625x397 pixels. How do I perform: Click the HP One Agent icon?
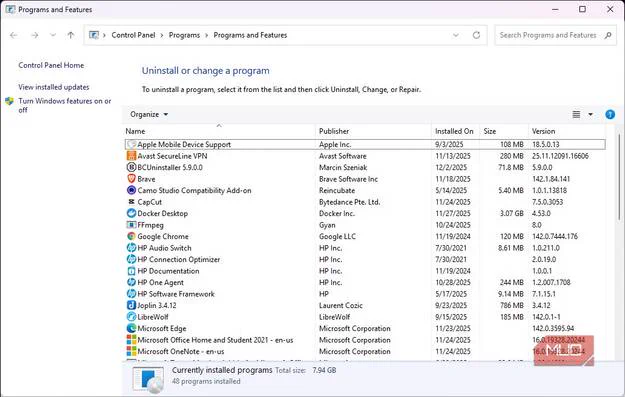point(132,282)
